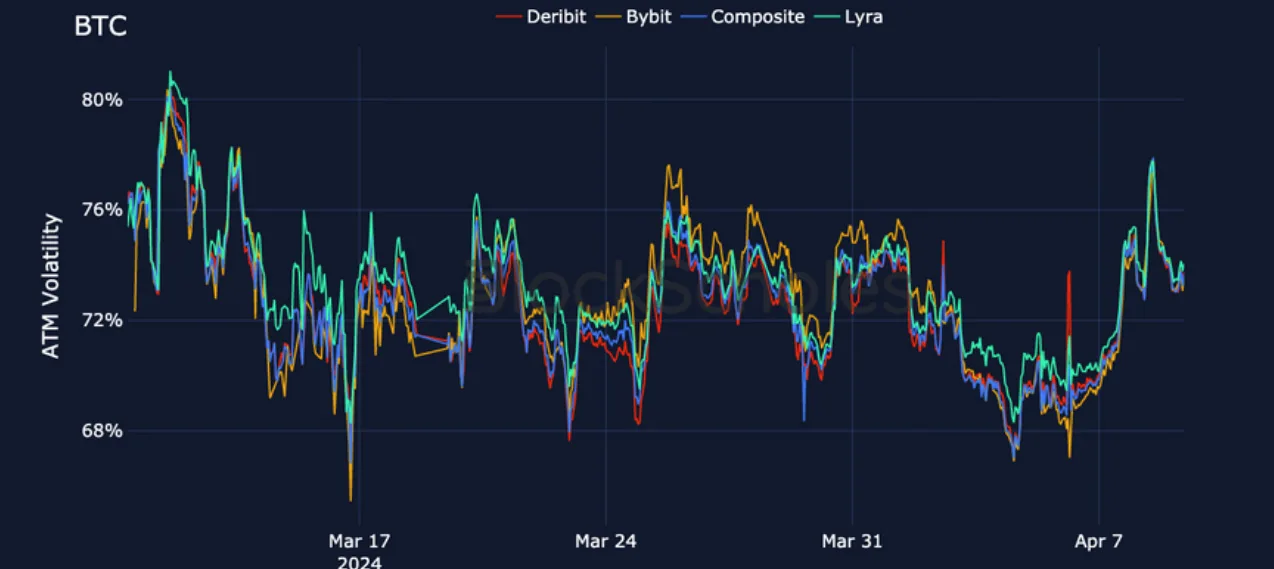Click the 76% y-axis tick label
This screenshot has width=1274, height=569.
[x=103, y=210]
